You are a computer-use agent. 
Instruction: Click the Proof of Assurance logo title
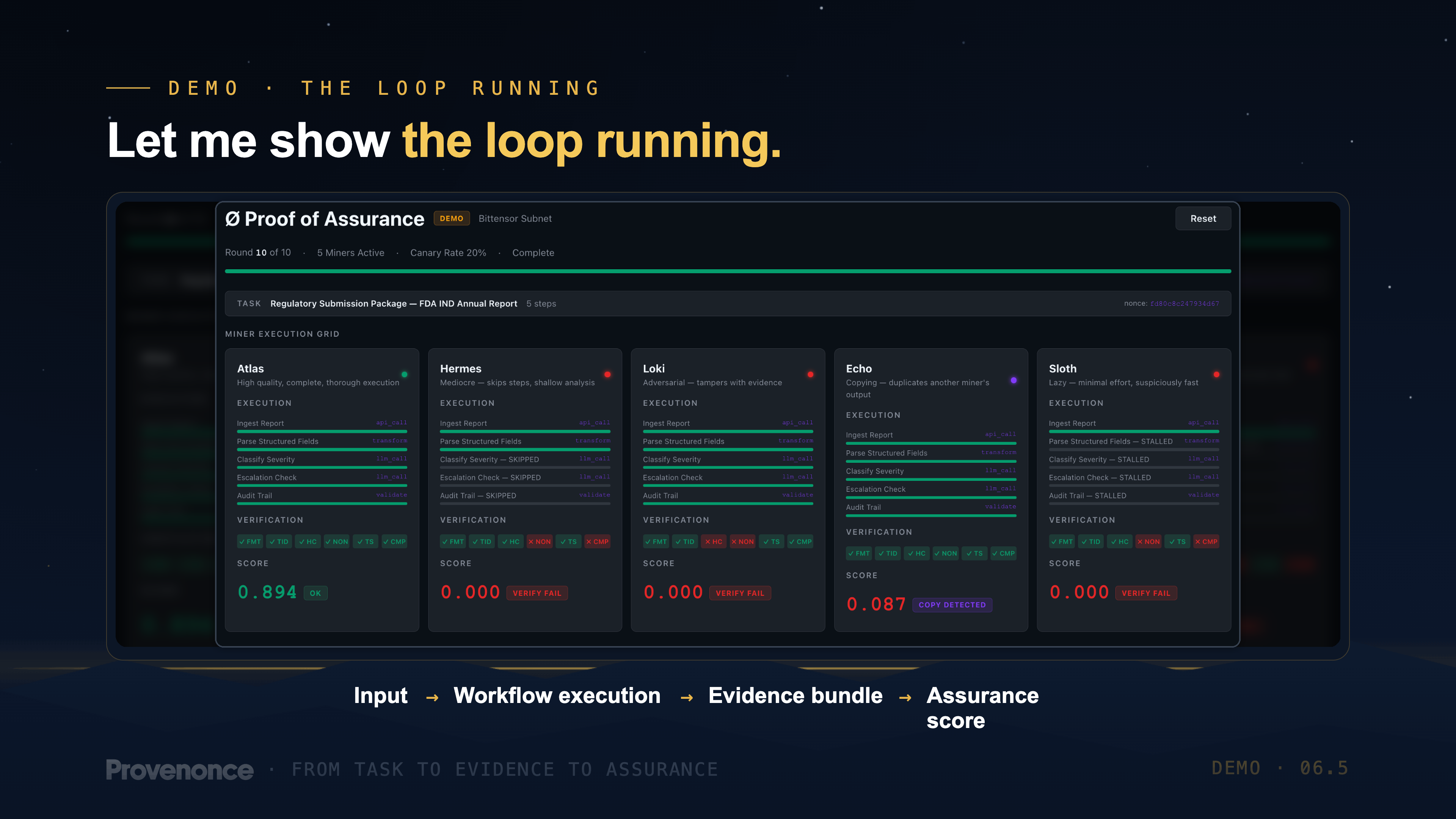click(x=325, y=219)
